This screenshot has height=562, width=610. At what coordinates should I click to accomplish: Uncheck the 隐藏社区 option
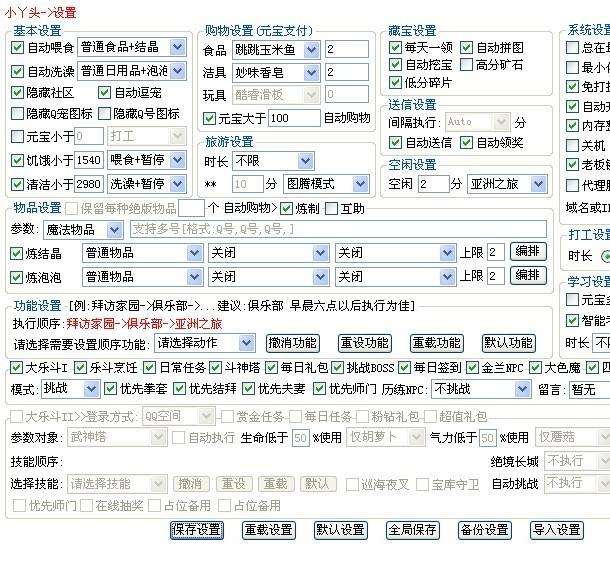18,93
